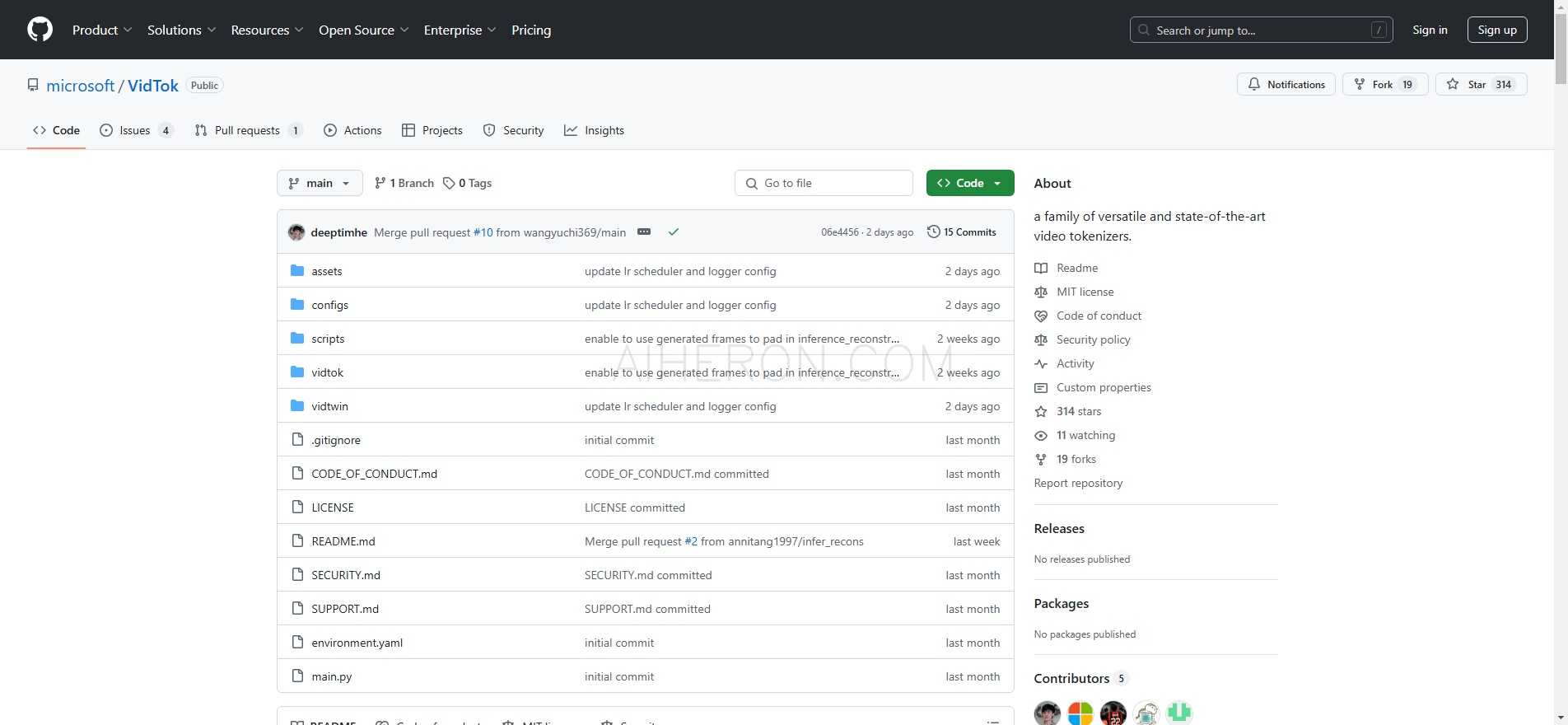1568x725 pixels.
Task: Open the configs folder
Action: tap(329, 305)
